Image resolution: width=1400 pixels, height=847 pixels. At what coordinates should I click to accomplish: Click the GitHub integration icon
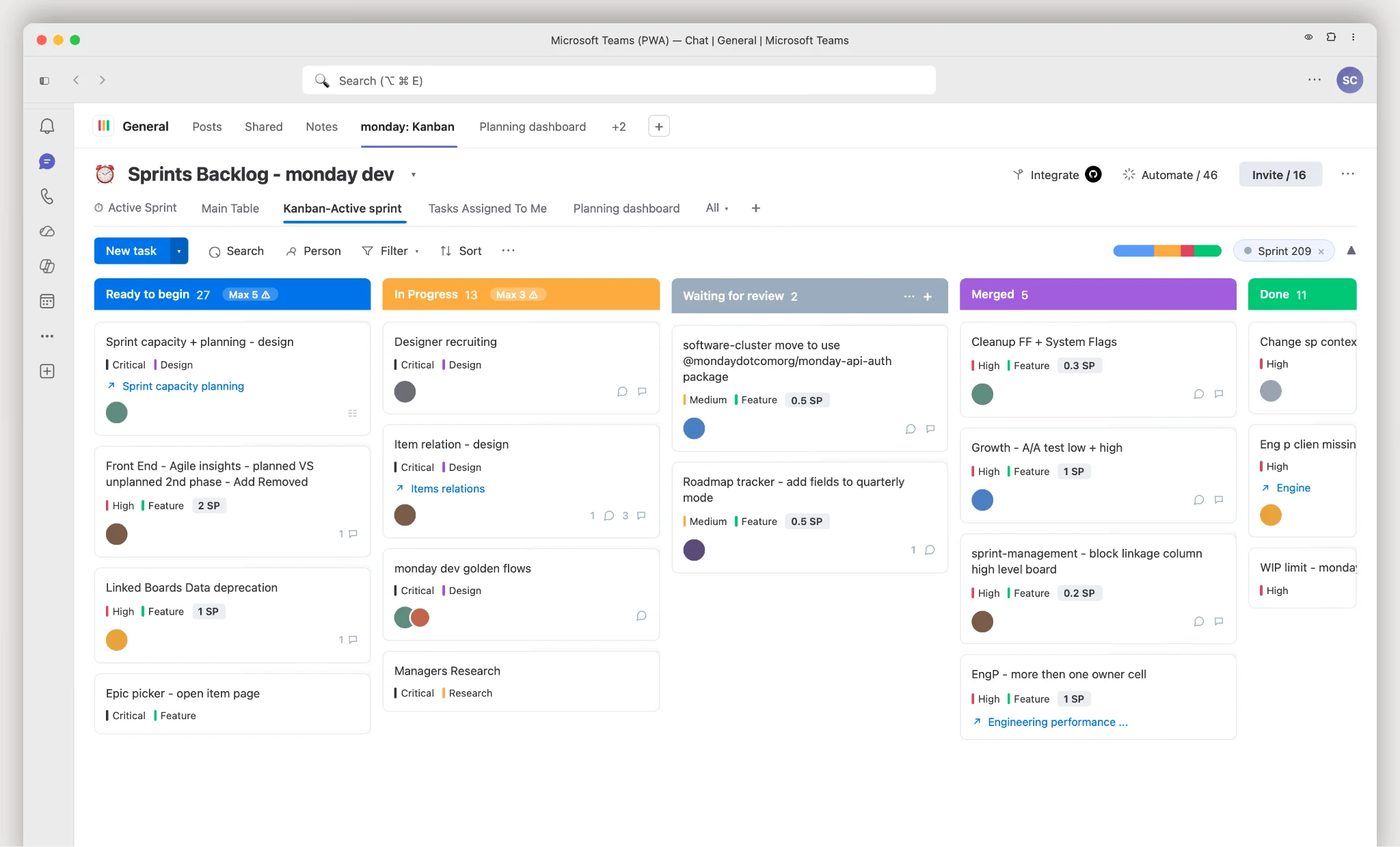coord(1094,175)
